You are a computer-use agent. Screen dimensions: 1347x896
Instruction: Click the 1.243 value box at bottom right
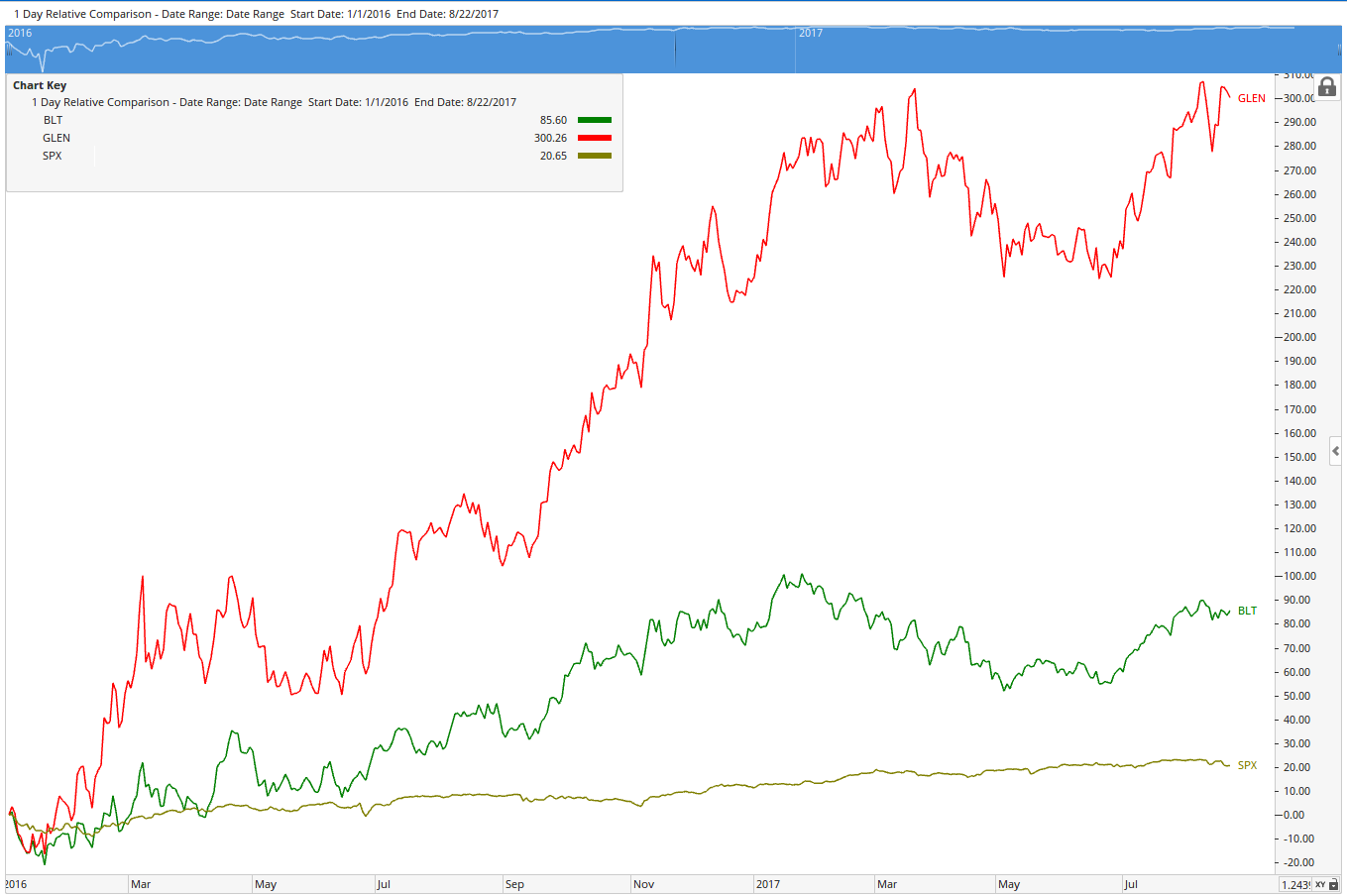point(1294,885)
